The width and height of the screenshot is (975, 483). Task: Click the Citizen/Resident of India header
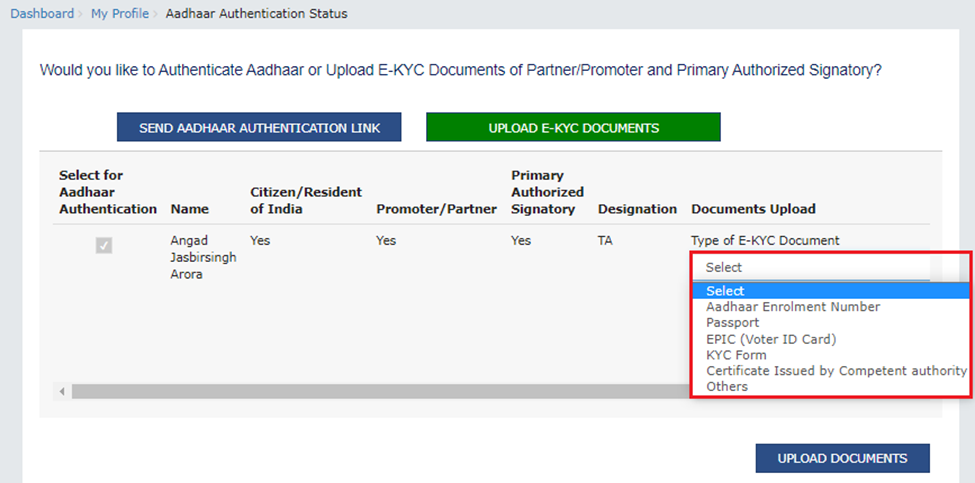tap(306, 200)
